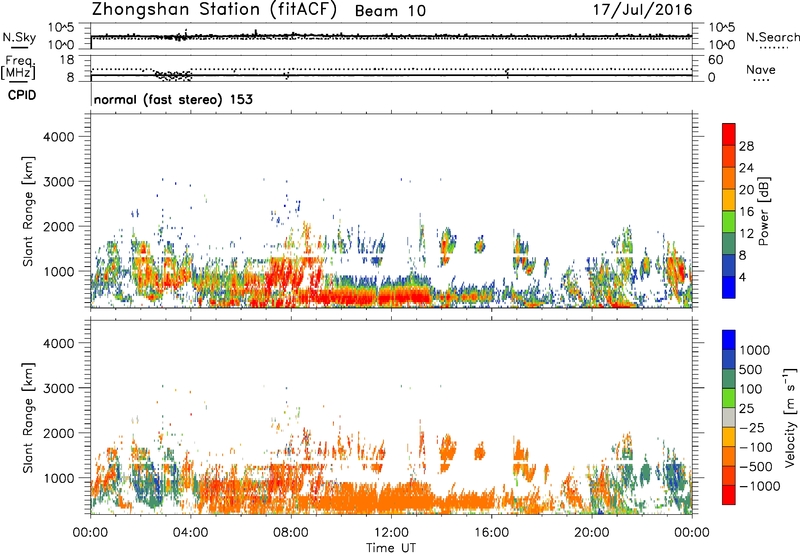The height and width of the screenshot is (554, 800).
Task: Click the '28' power colorbar label
Action: 746,146
